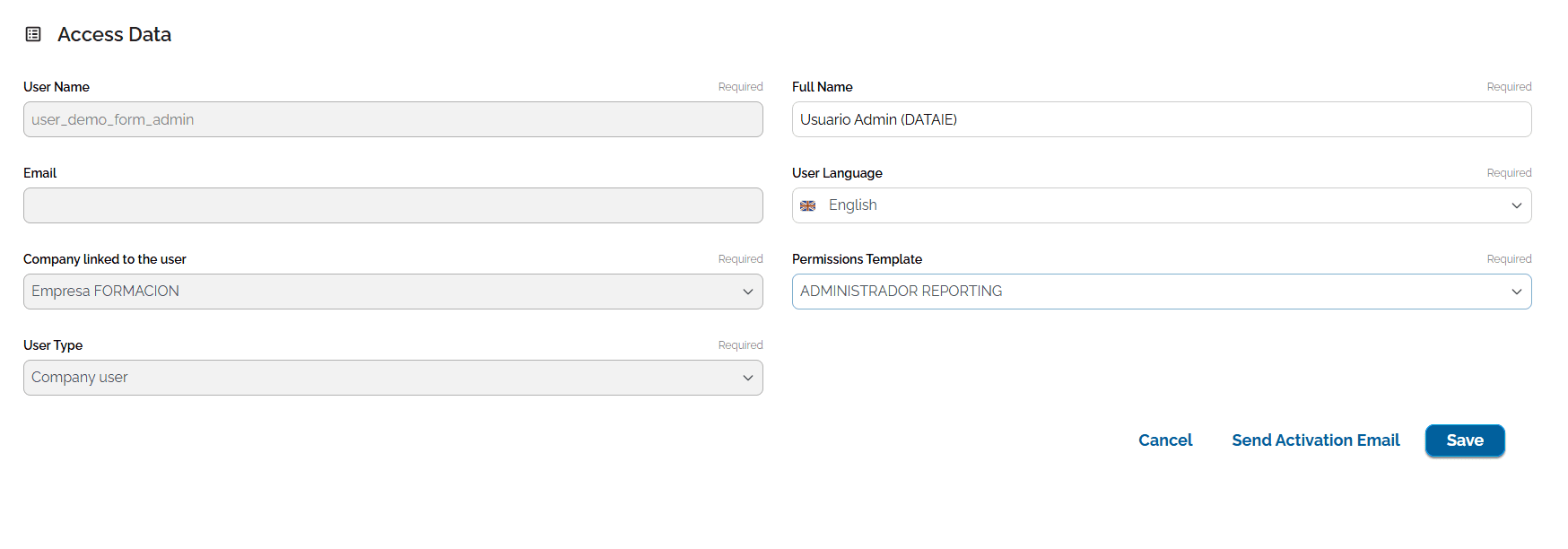
Task: Click the Required text above Full Name
Action: pos(1509,87)
